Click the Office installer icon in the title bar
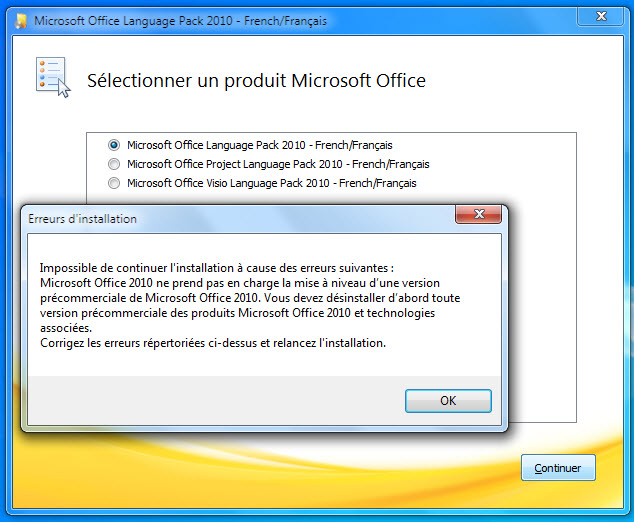634x522 pixels. (21, 21)
